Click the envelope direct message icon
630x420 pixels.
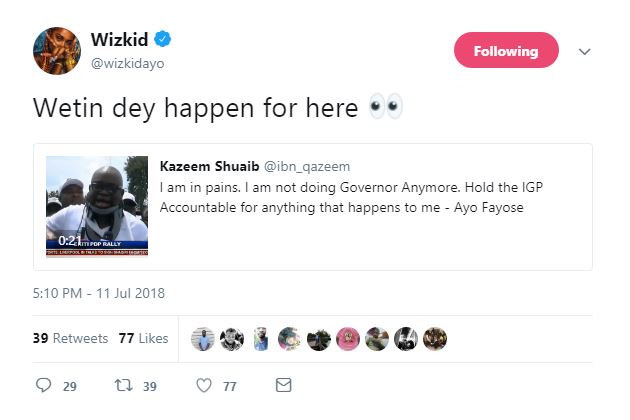click(283, 385)
